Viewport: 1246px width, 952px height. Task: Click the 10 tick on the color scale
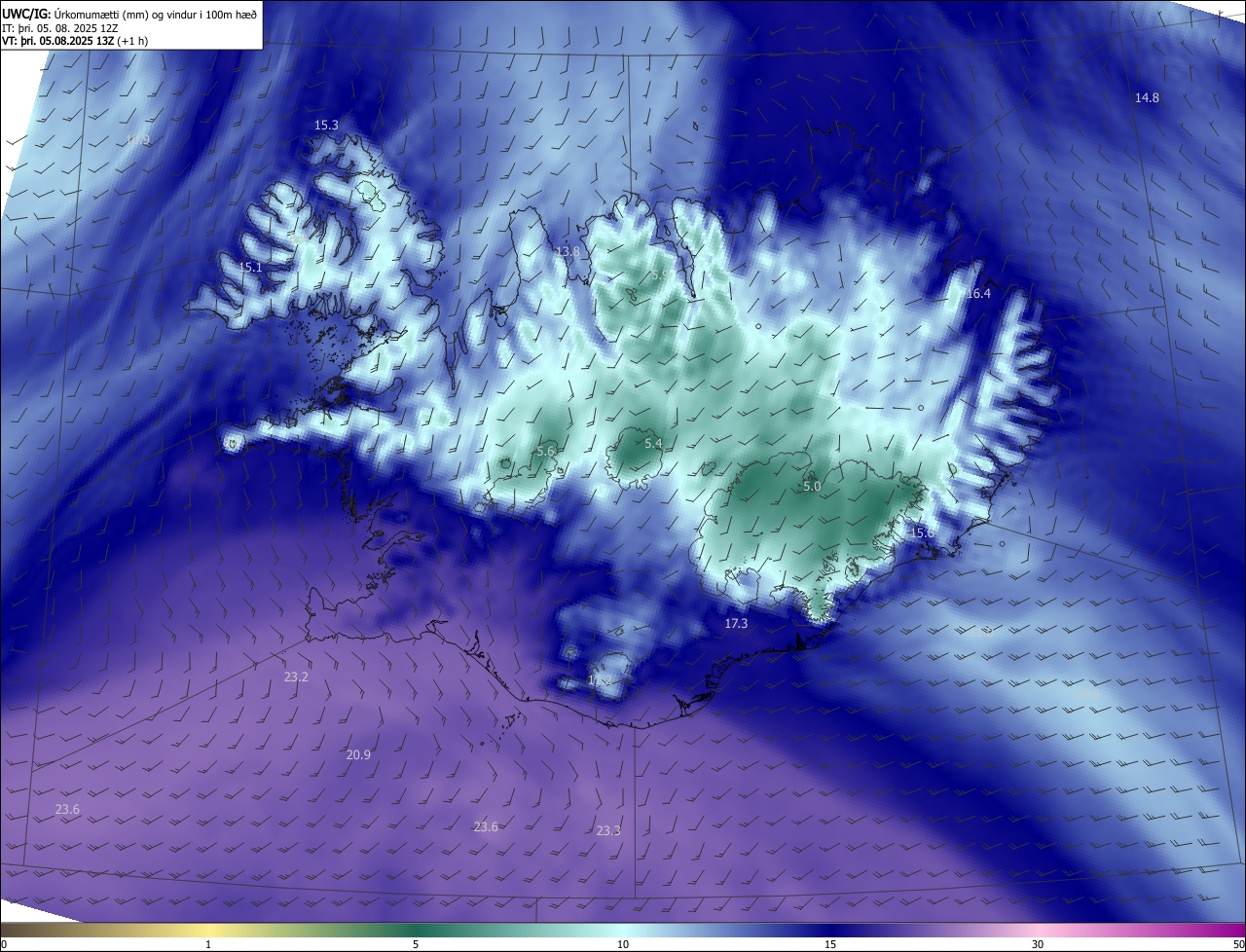click(623, 944)
